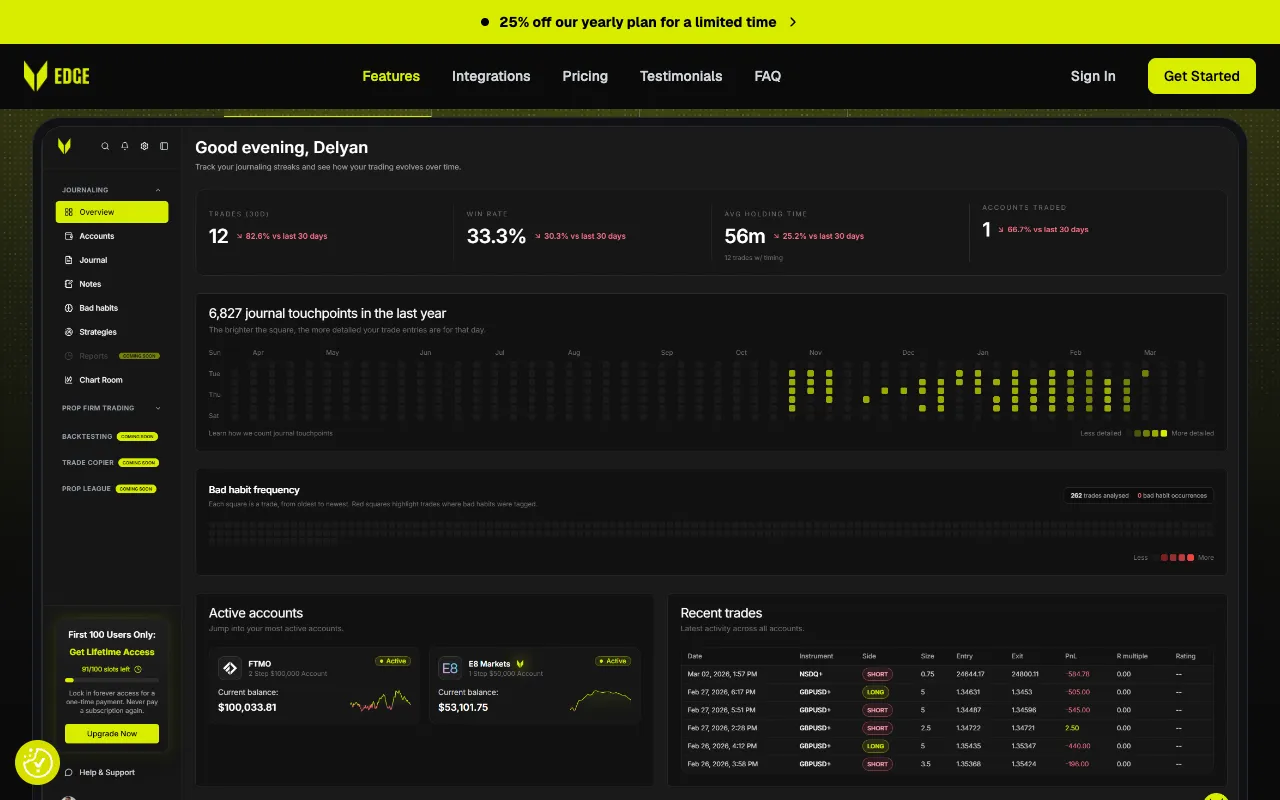Click the 33.3% win rate value
Image resolution: width=1280 pixels, height=800 pixels.
[496, 236]
